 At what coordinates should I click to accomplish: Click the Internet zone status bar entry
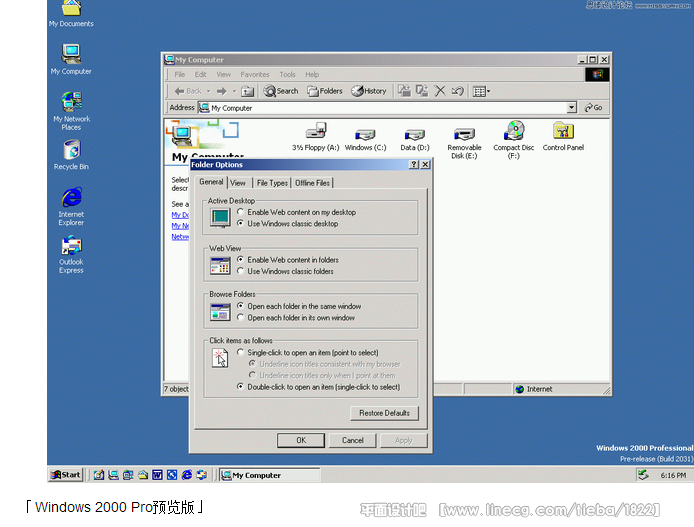[534, 389]
